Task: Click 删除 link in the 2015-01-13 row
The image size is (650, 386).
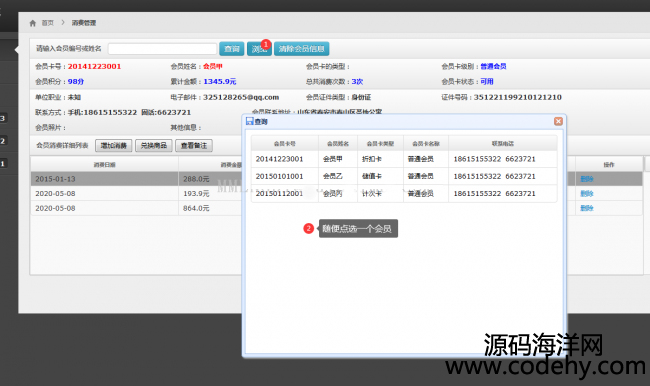Action: tap(587, 179)
